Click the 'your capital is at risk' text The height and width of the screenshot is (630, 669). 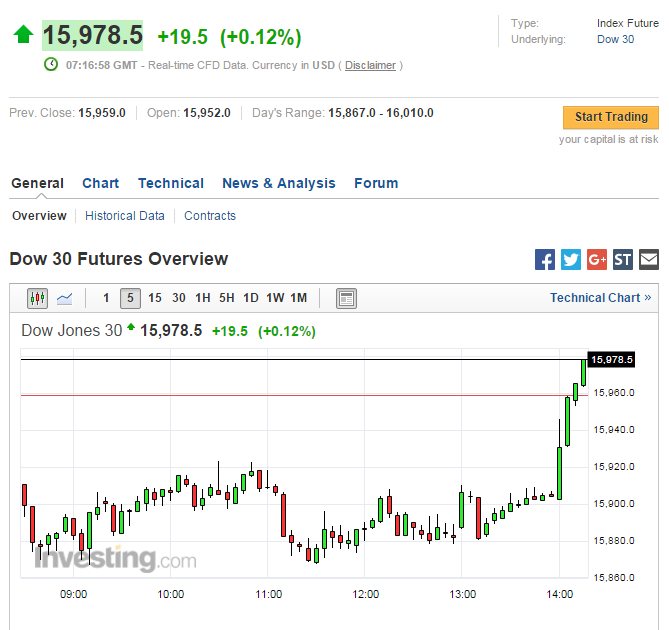(608, 139)
